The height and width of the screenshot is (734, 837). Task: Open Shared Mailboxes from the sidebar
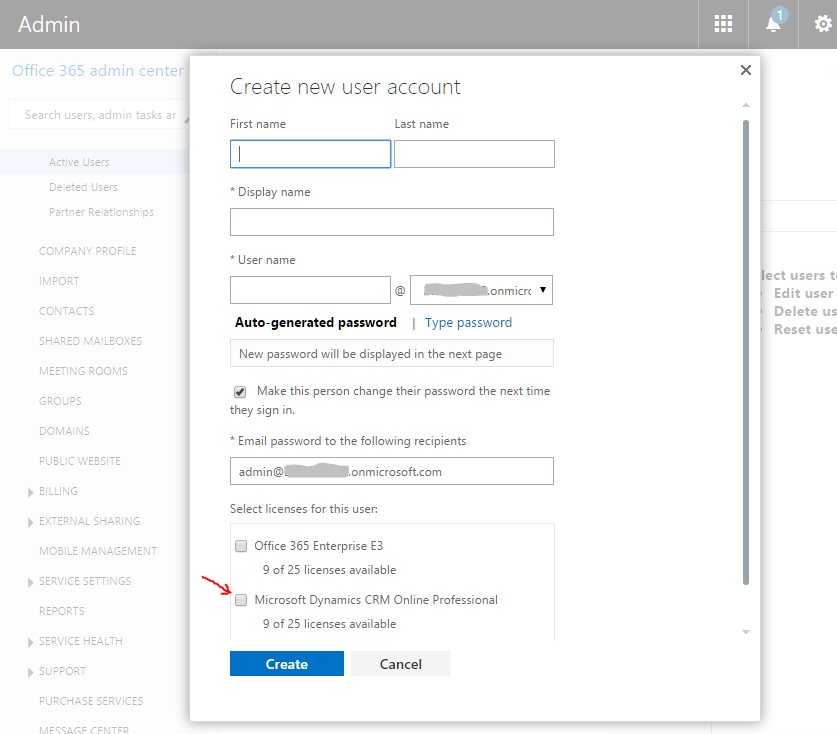tap(90, 341)
